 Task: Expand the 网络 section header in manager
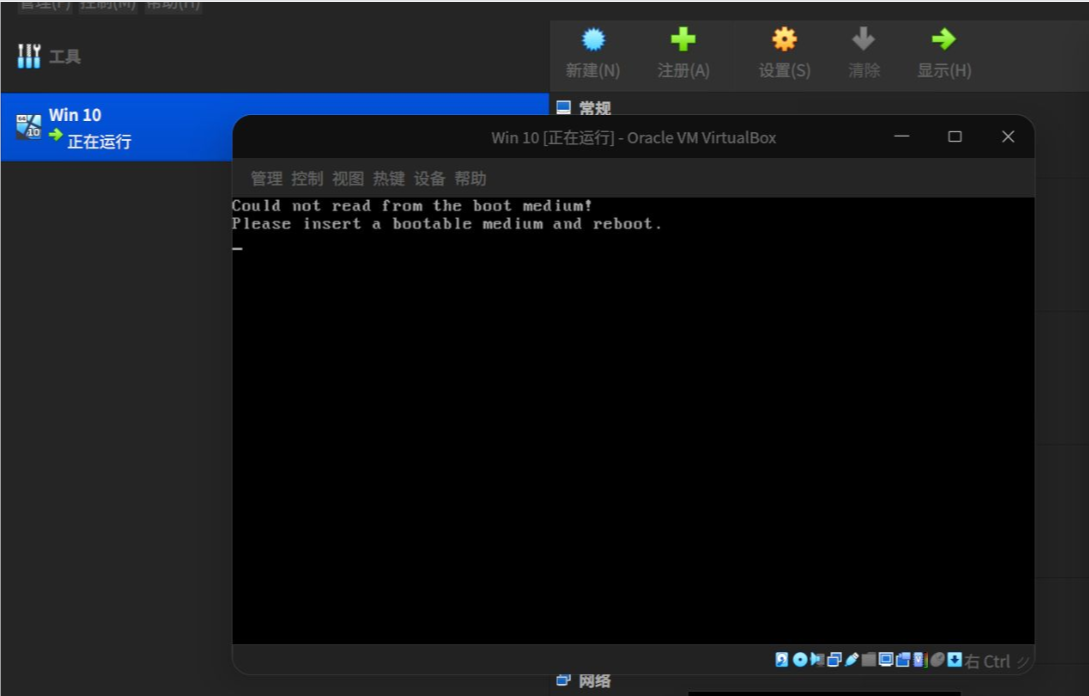coord(583,681)
